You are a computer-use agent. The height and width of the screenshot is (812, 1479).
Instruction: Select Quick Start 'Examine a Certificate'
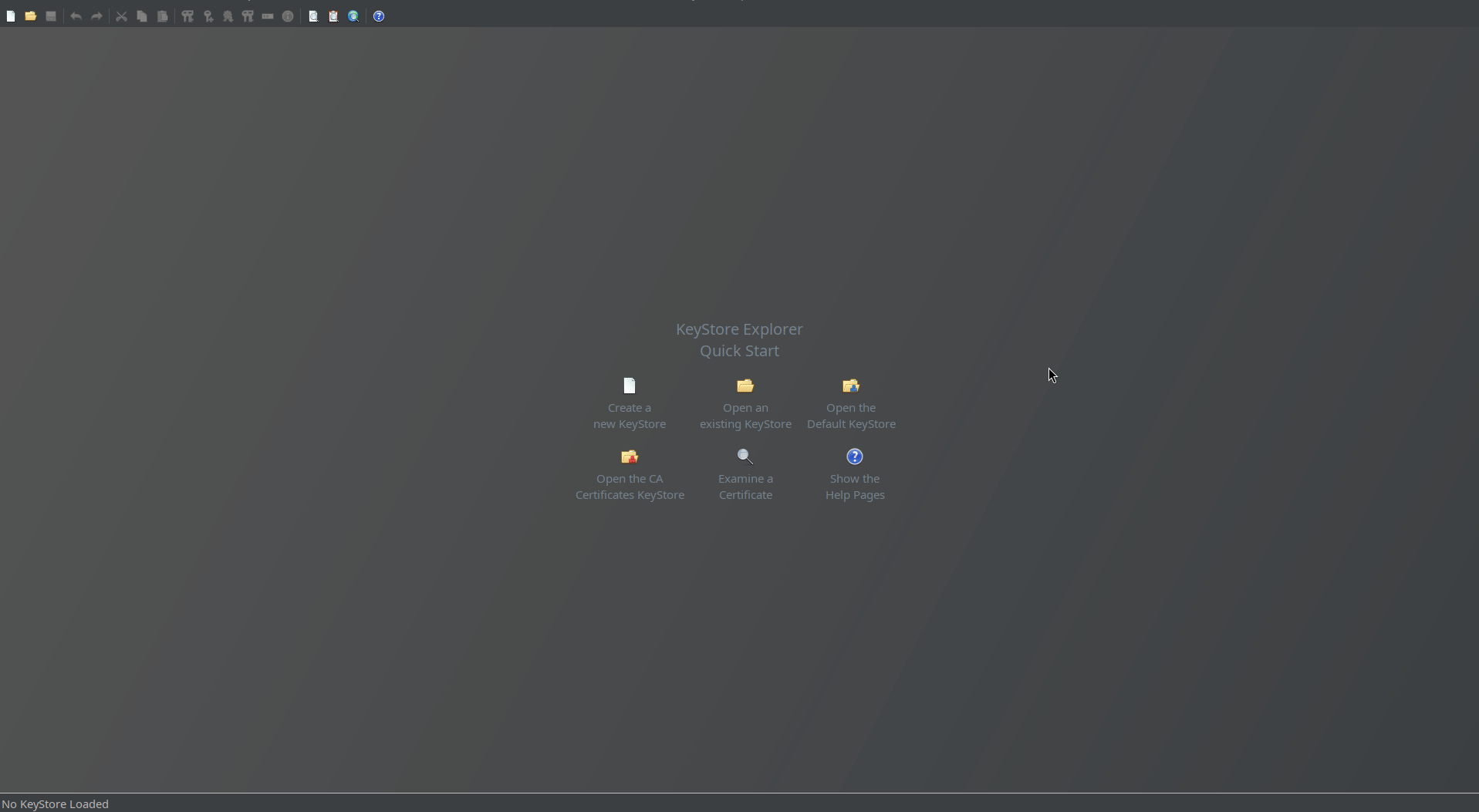coord(745,475)
